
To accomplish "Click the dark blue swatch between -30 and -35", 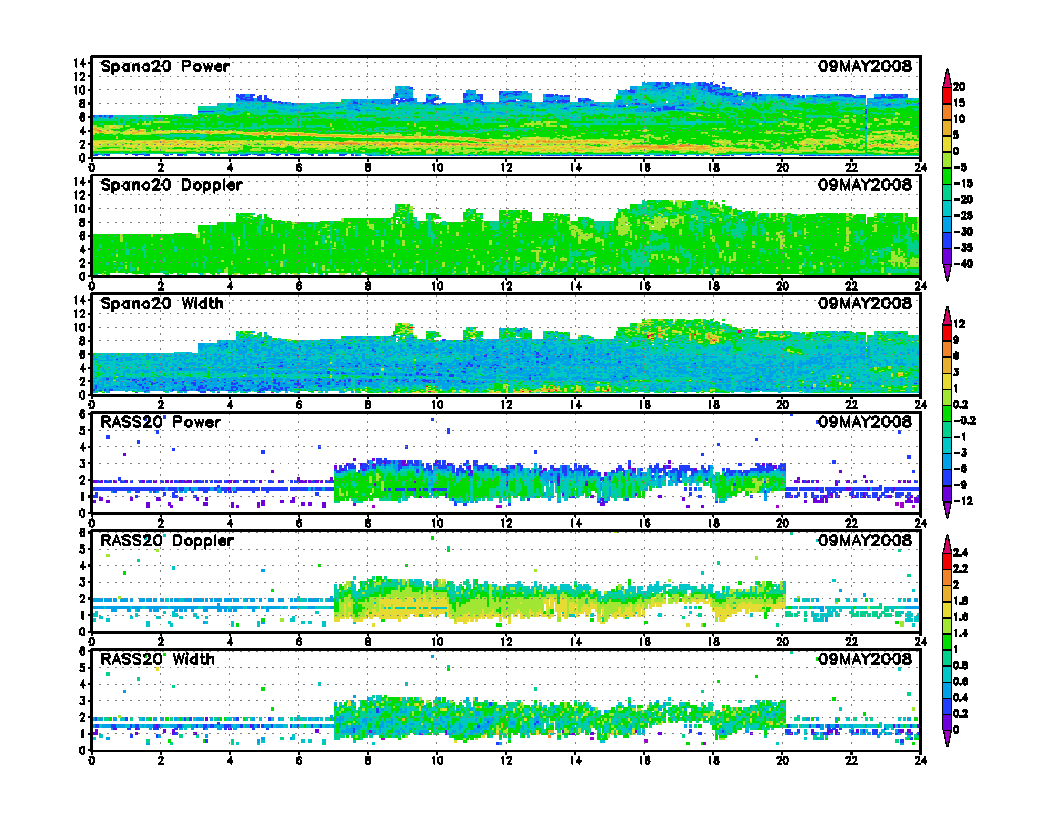I will pos(947,240).
